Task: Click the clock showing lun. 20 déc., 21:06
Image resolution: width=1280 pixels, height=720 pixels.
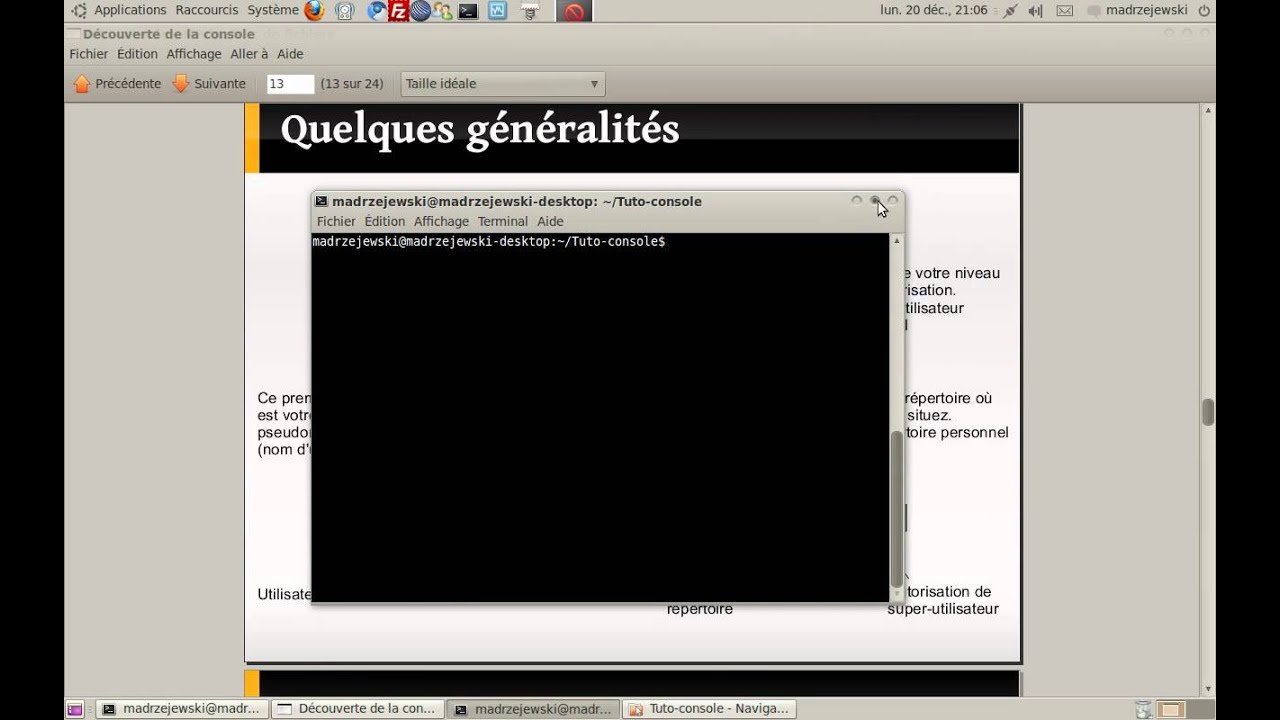Action: pyautogui.click(x=934, y=10)
